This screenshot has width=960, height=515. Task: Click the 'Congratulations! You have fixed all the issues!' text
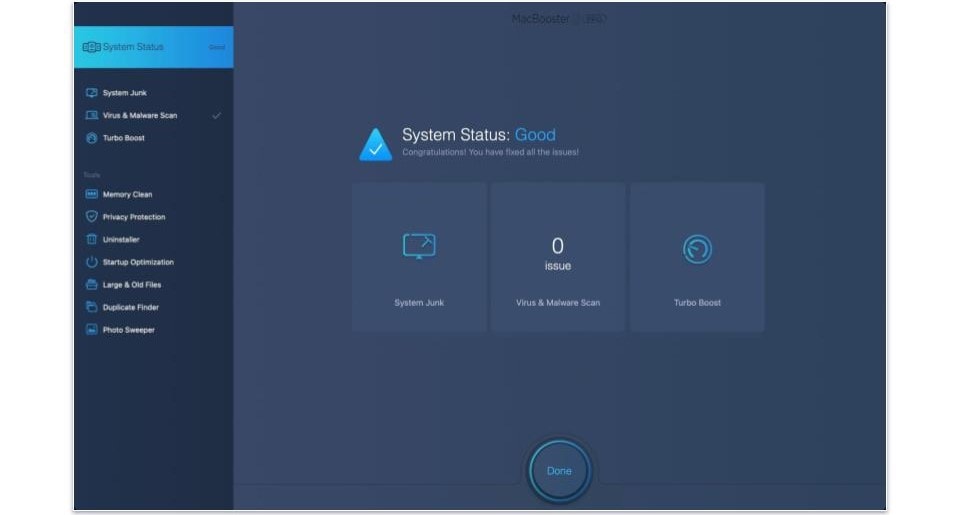click(490, 152)
